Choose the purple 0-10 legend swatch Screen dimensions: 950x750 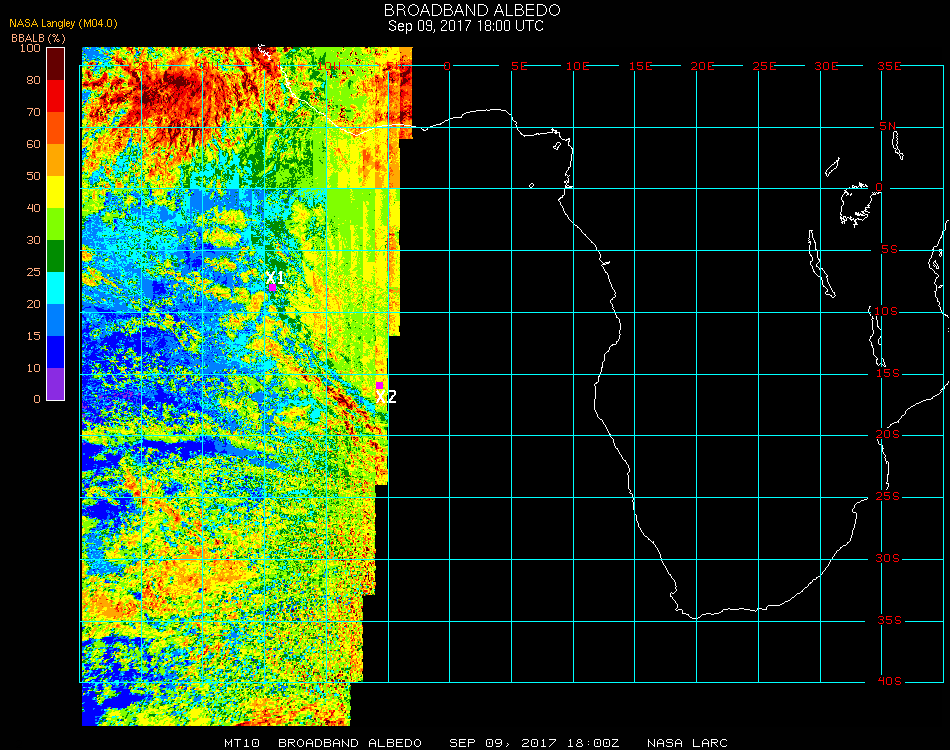[56, 384]
